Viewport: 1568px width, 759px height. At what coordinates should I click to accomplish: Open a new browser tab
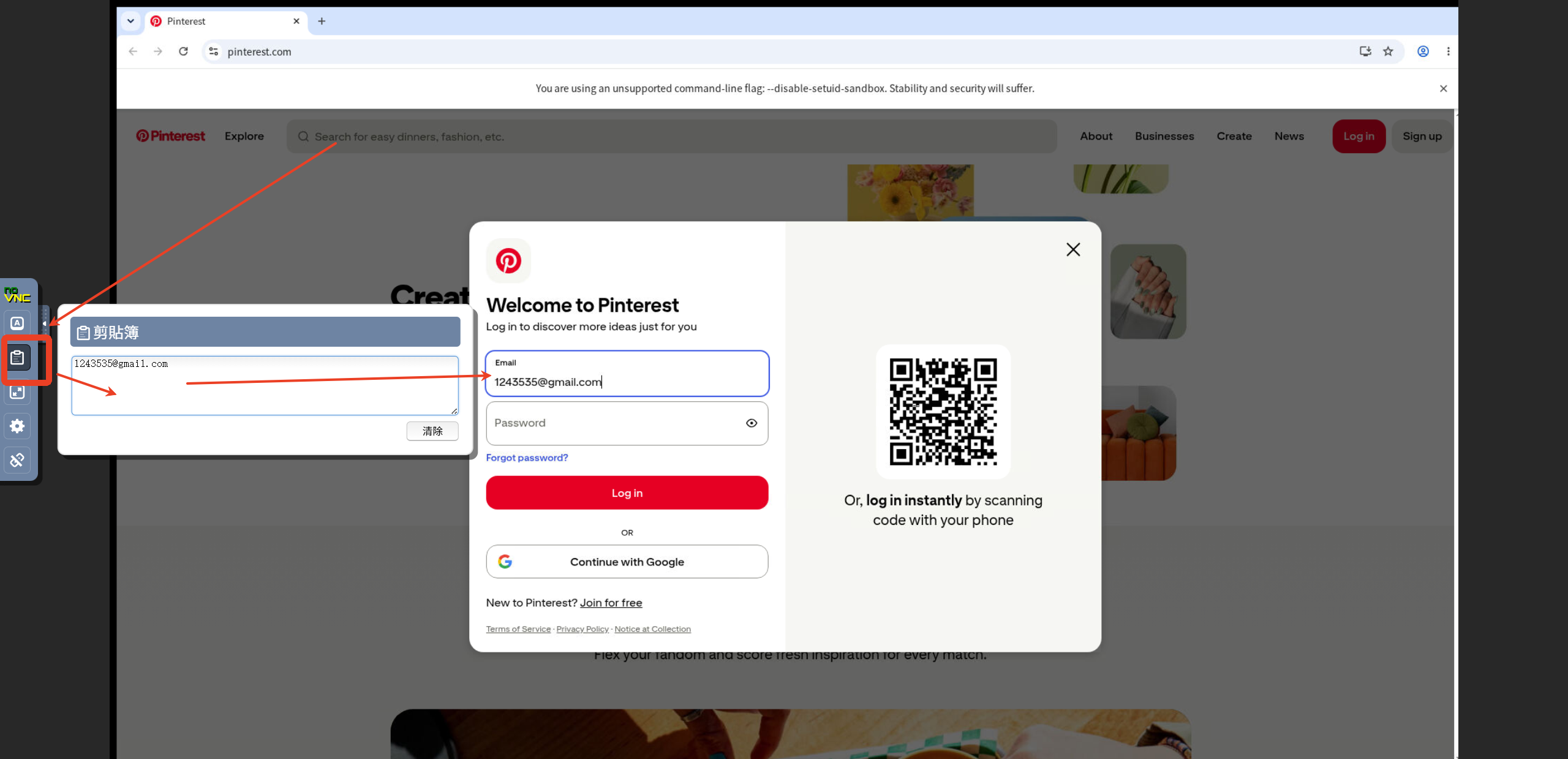[322, 21]
